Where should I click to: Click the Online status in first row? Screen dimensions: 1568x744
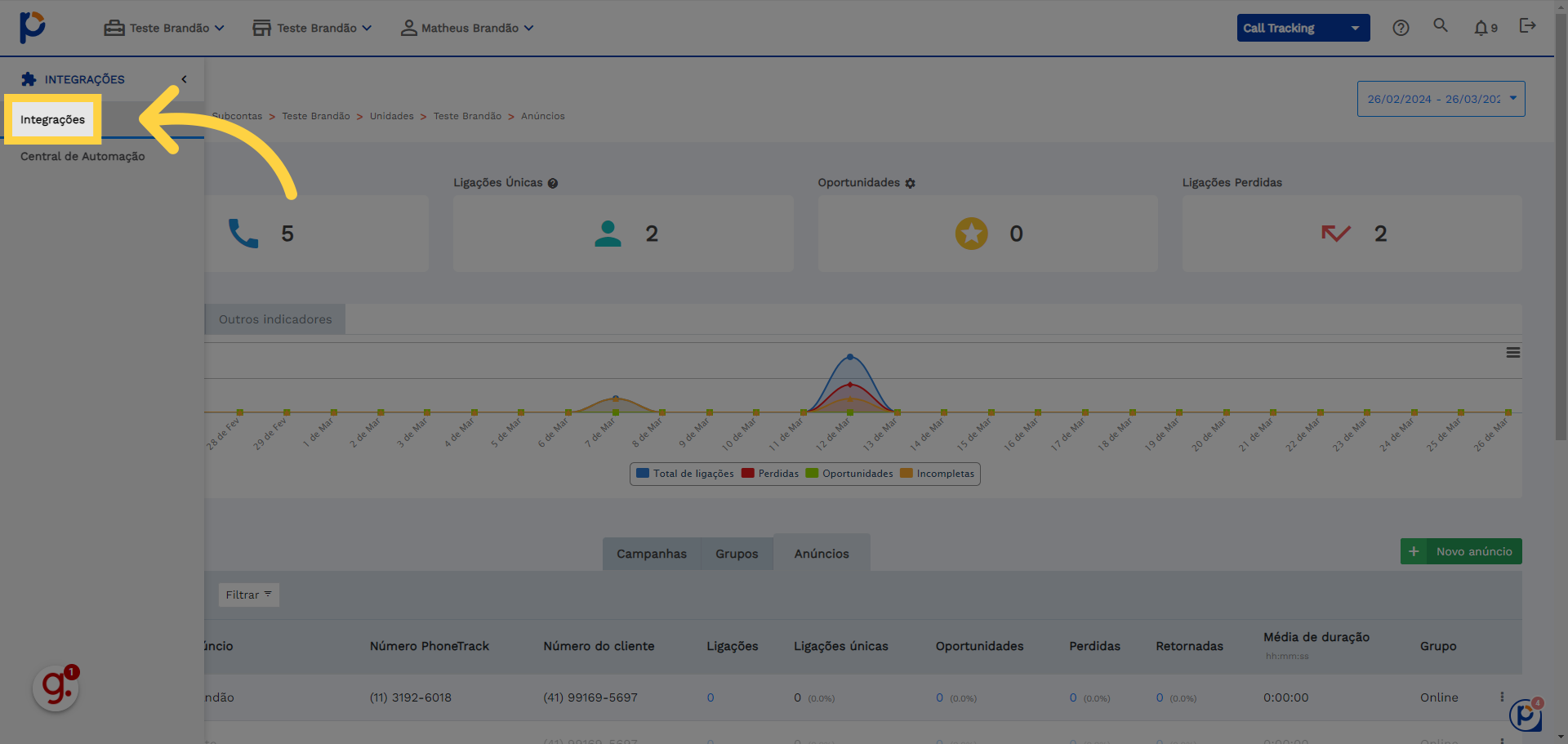(x=1439, y=697)
